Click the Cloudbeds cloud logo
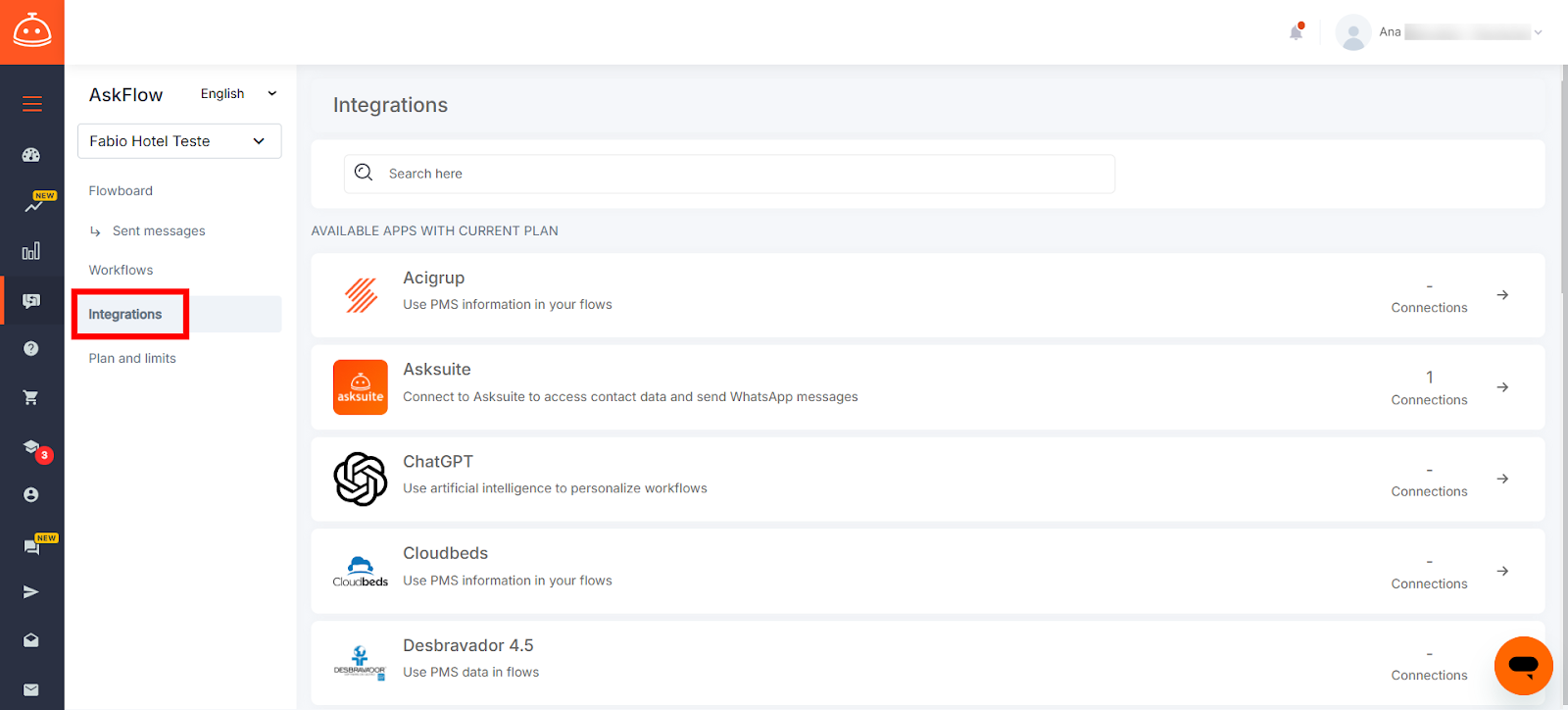The image size is (1568, 710). [361, 571]
